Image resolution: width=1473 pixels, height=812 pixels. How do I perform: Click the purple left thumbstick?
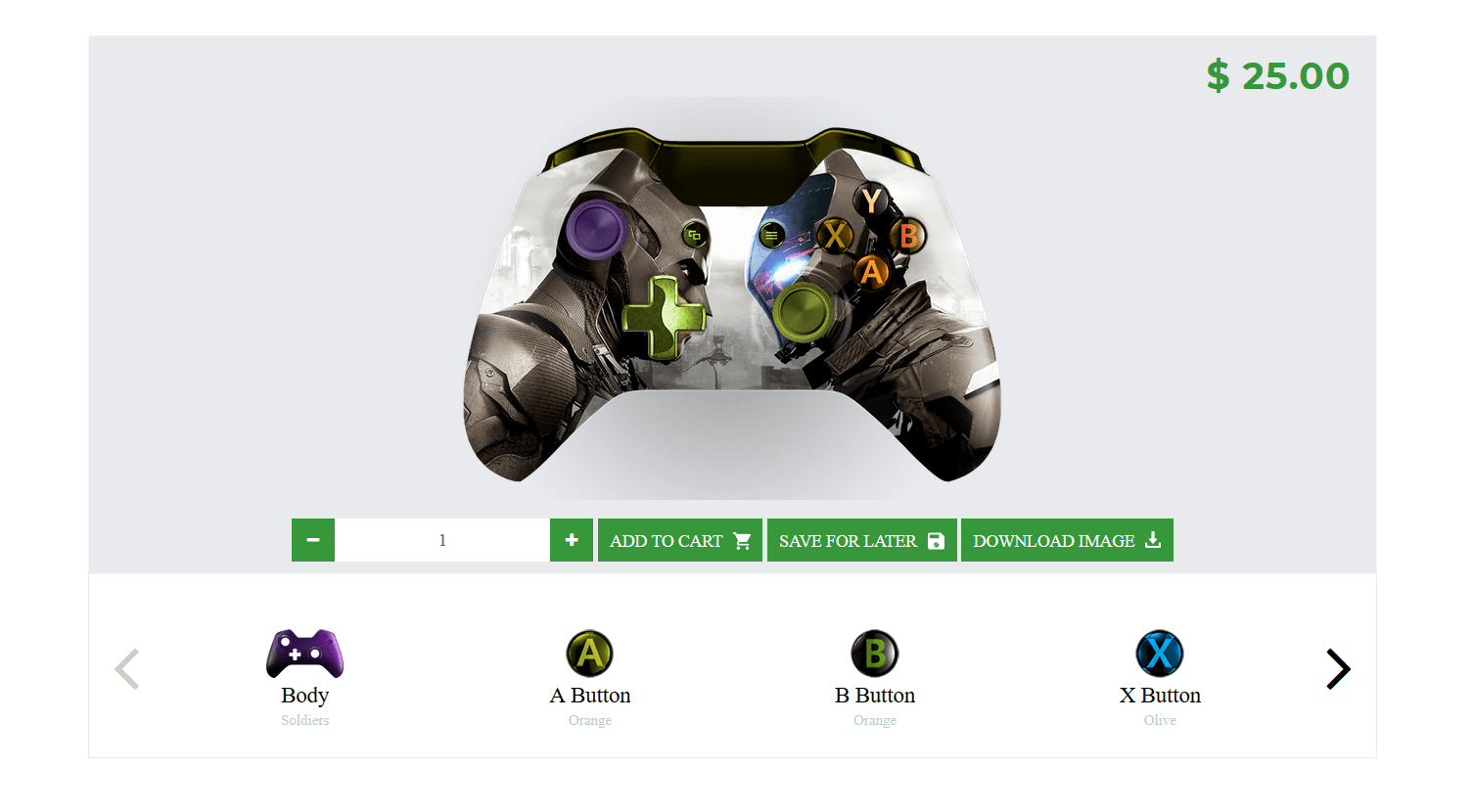[x=596, y=229]
